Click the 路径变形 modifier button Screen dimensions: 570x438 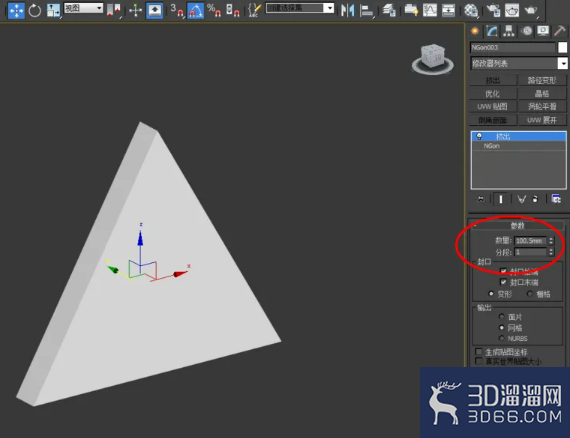click(542, 80)
